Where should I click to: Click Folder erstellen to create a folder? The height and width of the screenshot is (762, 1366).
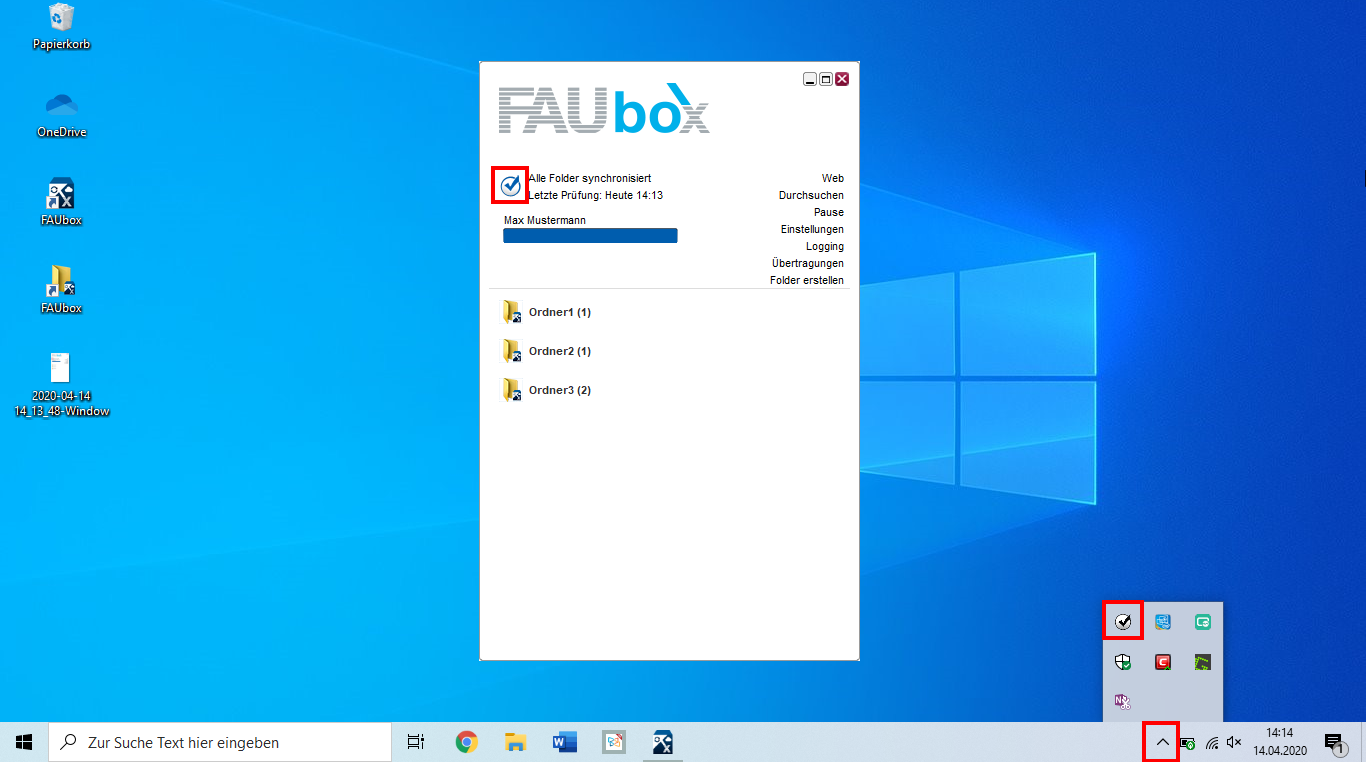807,280
